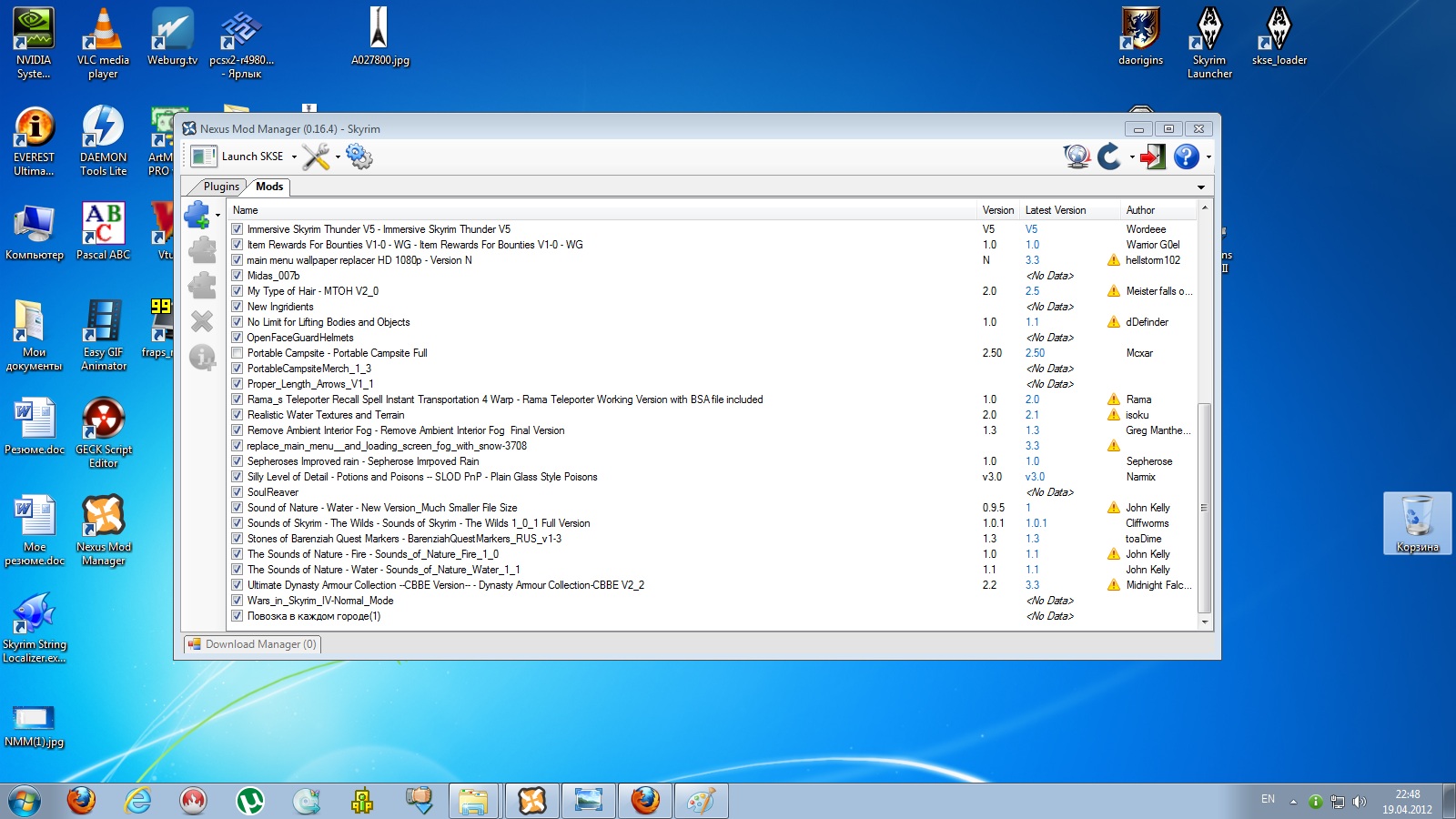1456x819 pixels.
Task: Open the tab list dropdown arrow
Action: (1201, 187)
